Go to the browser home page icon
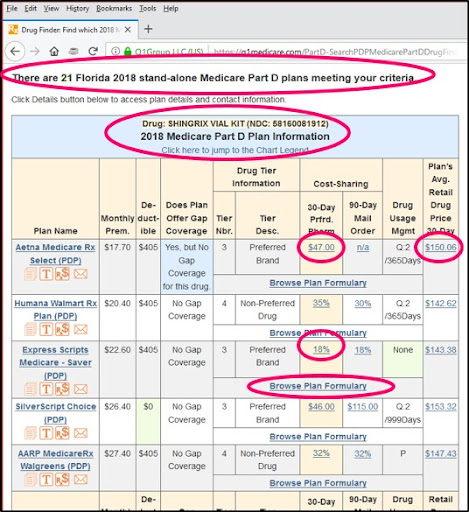 (54, 51)
